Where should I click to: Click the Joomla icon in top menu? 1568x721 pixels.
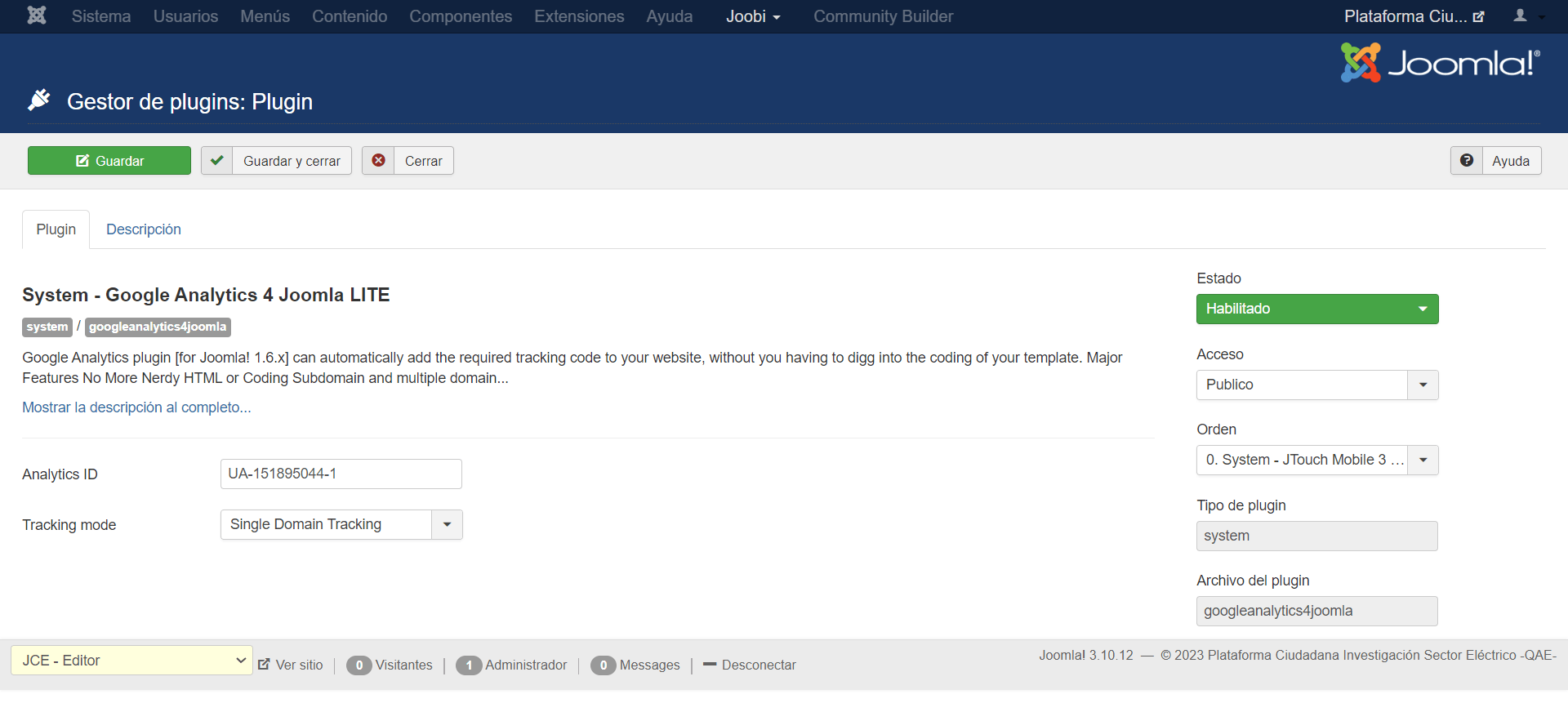pos(37,16)
